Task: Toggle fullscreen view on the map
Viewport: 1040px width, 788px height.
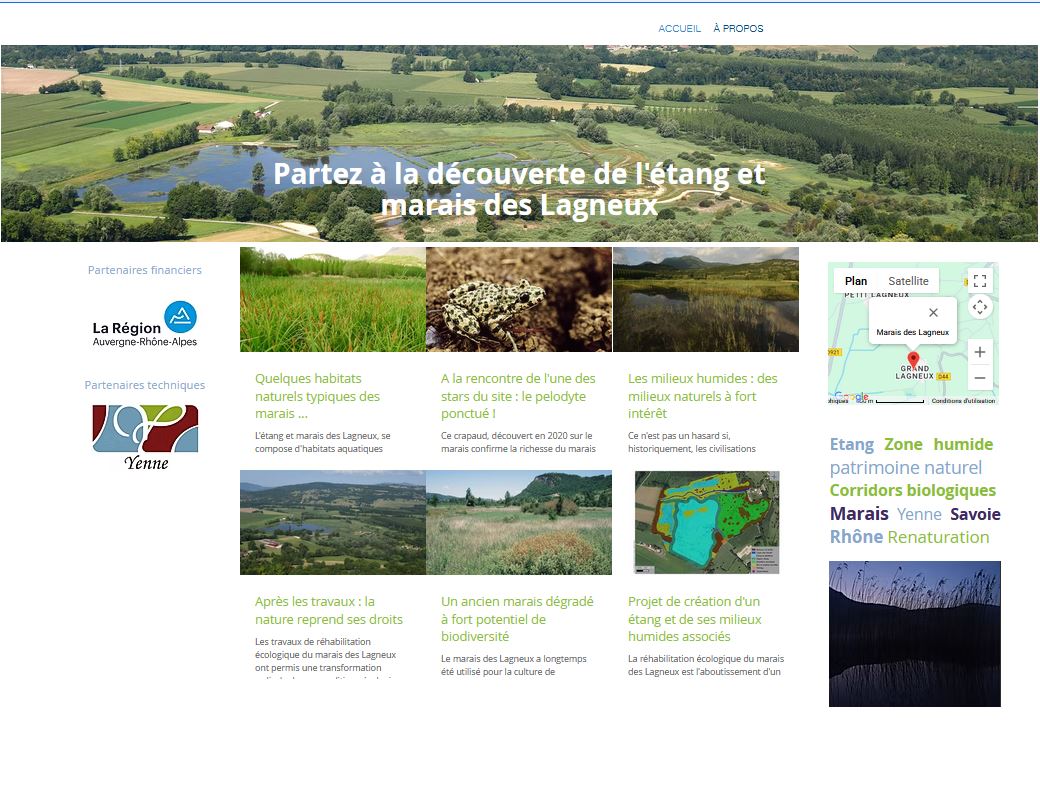Action: click(x=980, y=281)
